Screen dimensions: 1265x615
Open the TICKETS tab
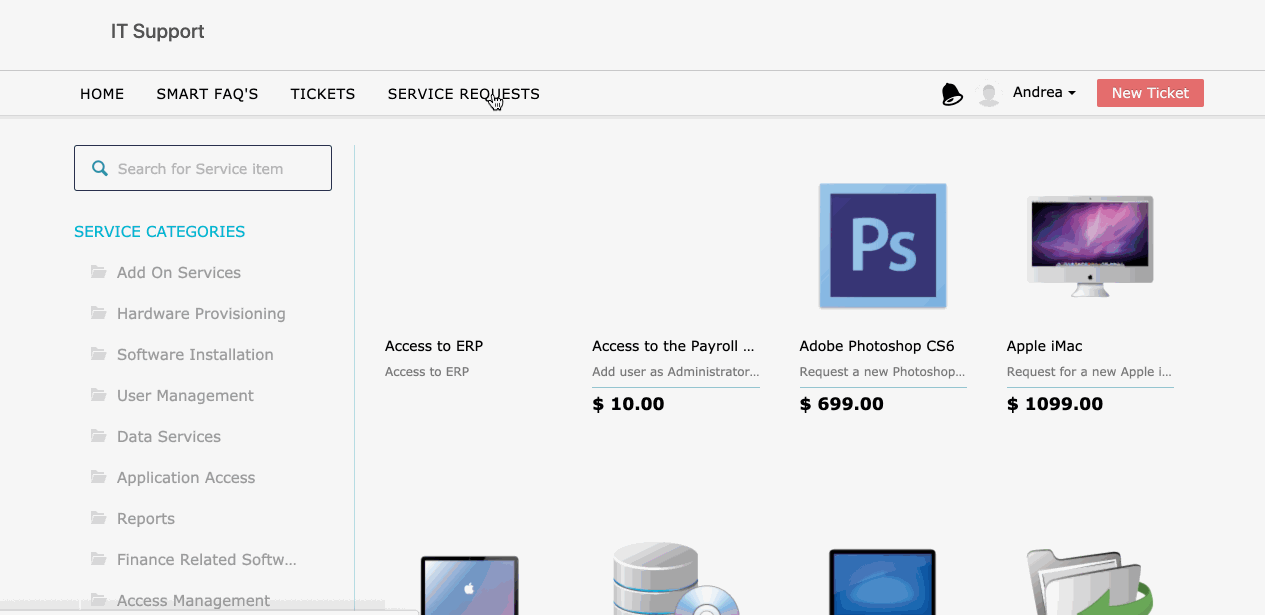323,94
